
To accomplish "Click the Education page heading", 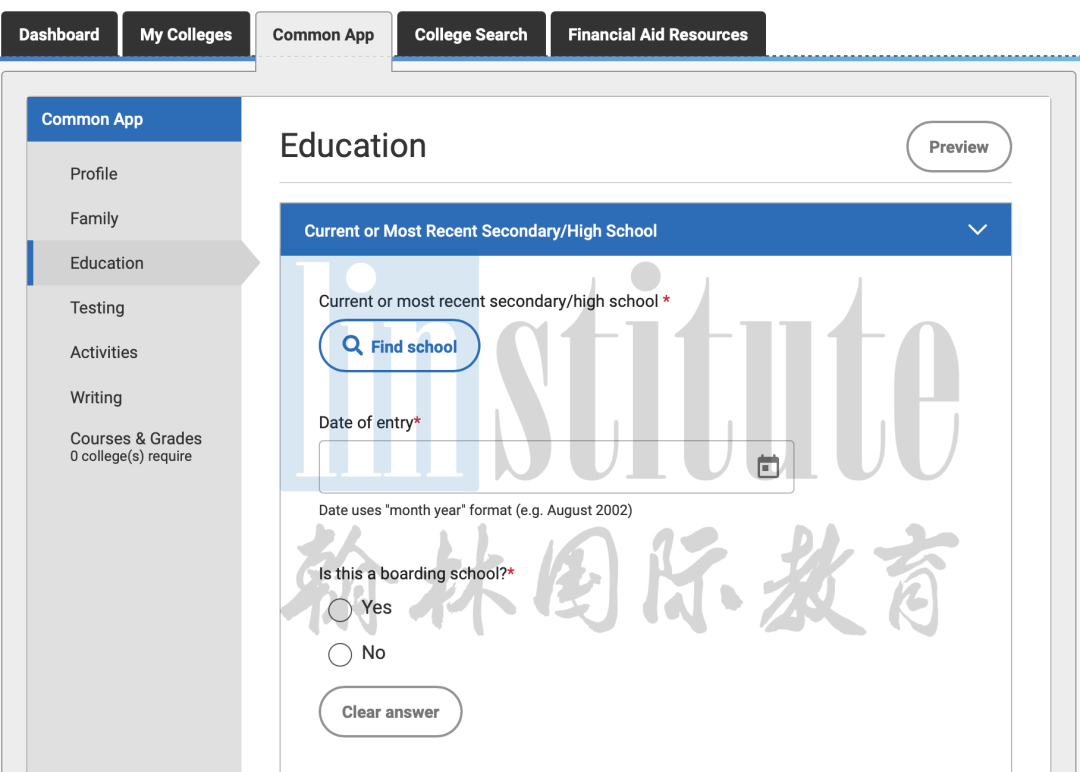I will tap(353, 146).
